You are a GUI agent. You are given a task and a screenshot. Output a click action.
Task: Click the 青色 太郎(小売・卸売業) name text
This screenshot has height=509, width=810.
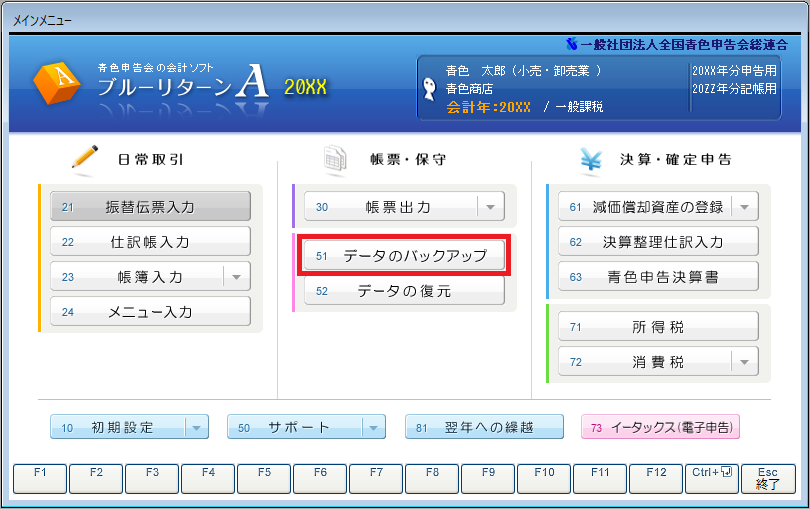click(523, 71)
